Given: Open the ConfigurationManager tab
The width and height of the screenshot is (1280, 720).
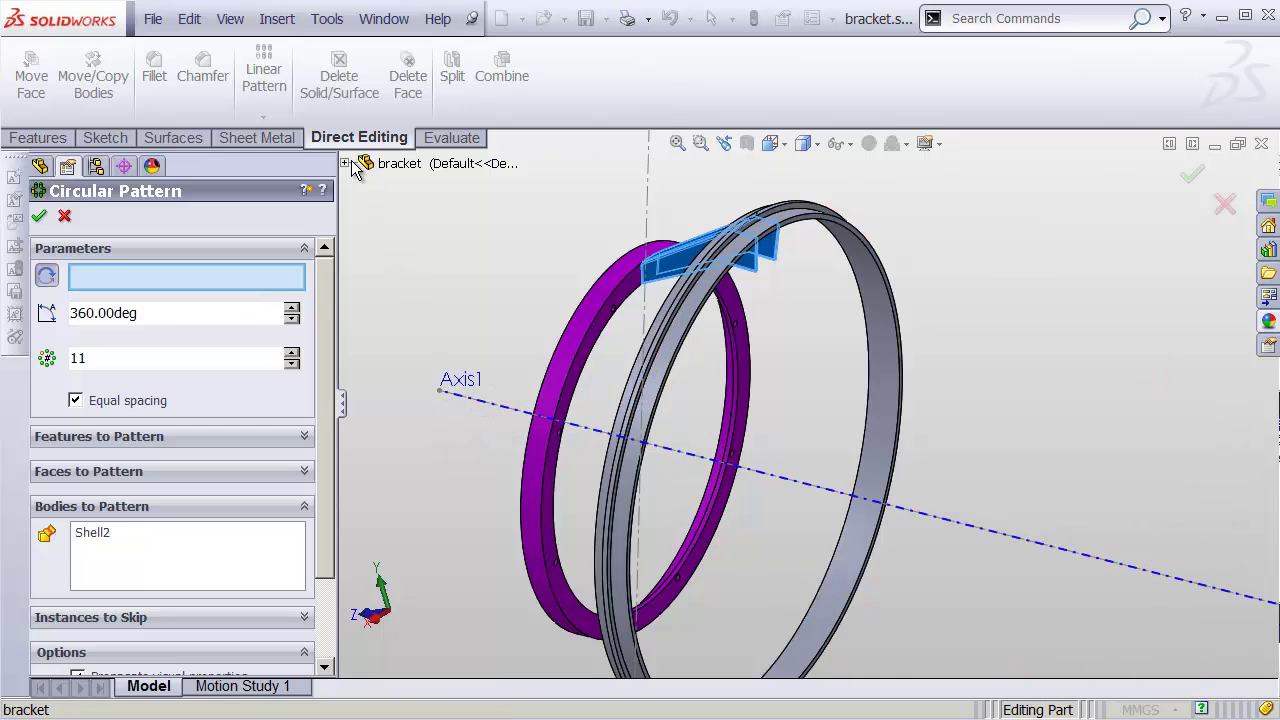Looking at the screenshot, I should click(x=96, y=166).
